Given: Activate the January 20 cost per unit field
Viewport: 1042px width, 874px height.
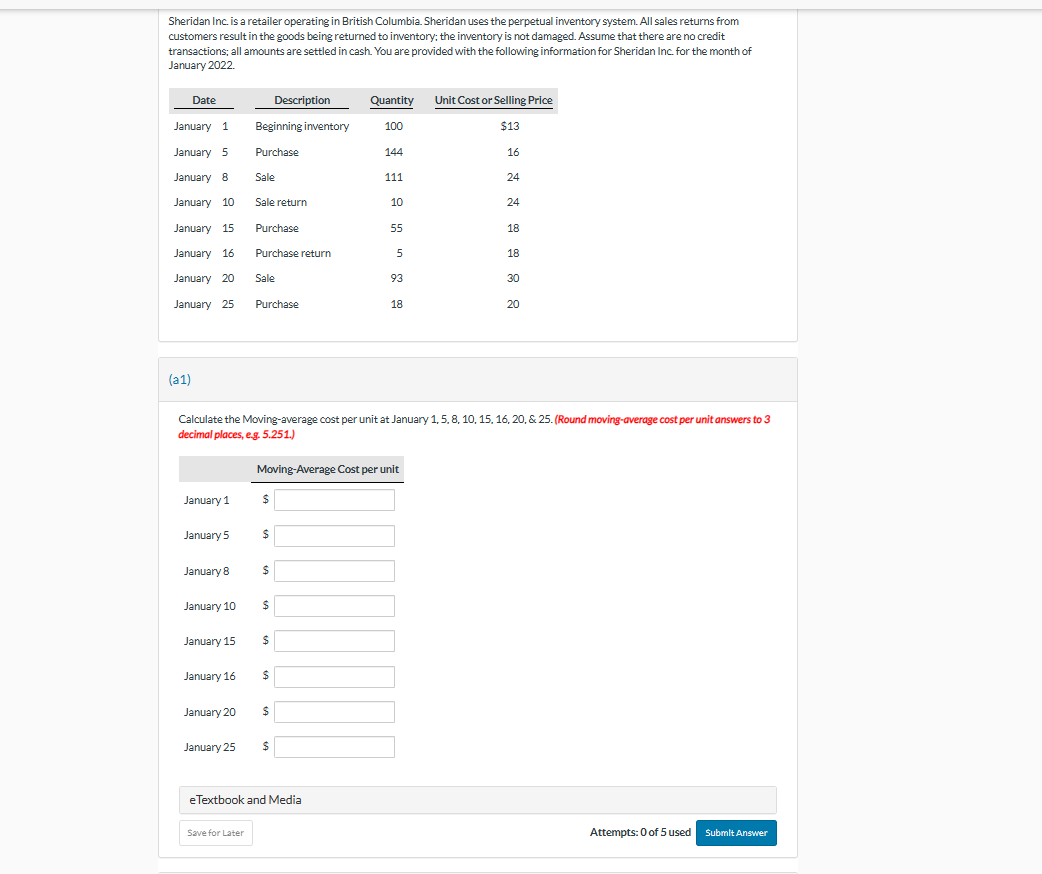Looking at the screenshot, I should 333,711.
